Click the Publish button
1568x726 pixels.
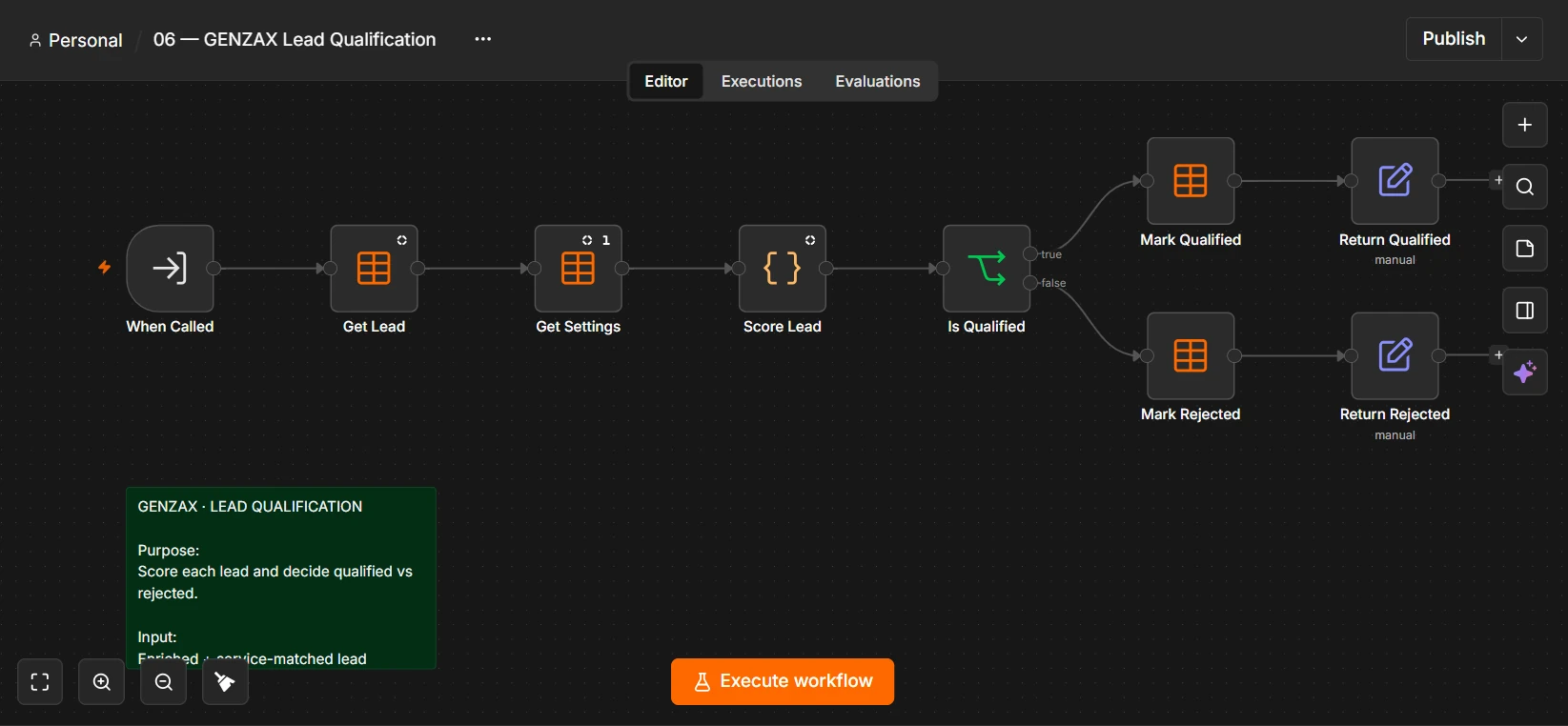tap(1454, 39)
